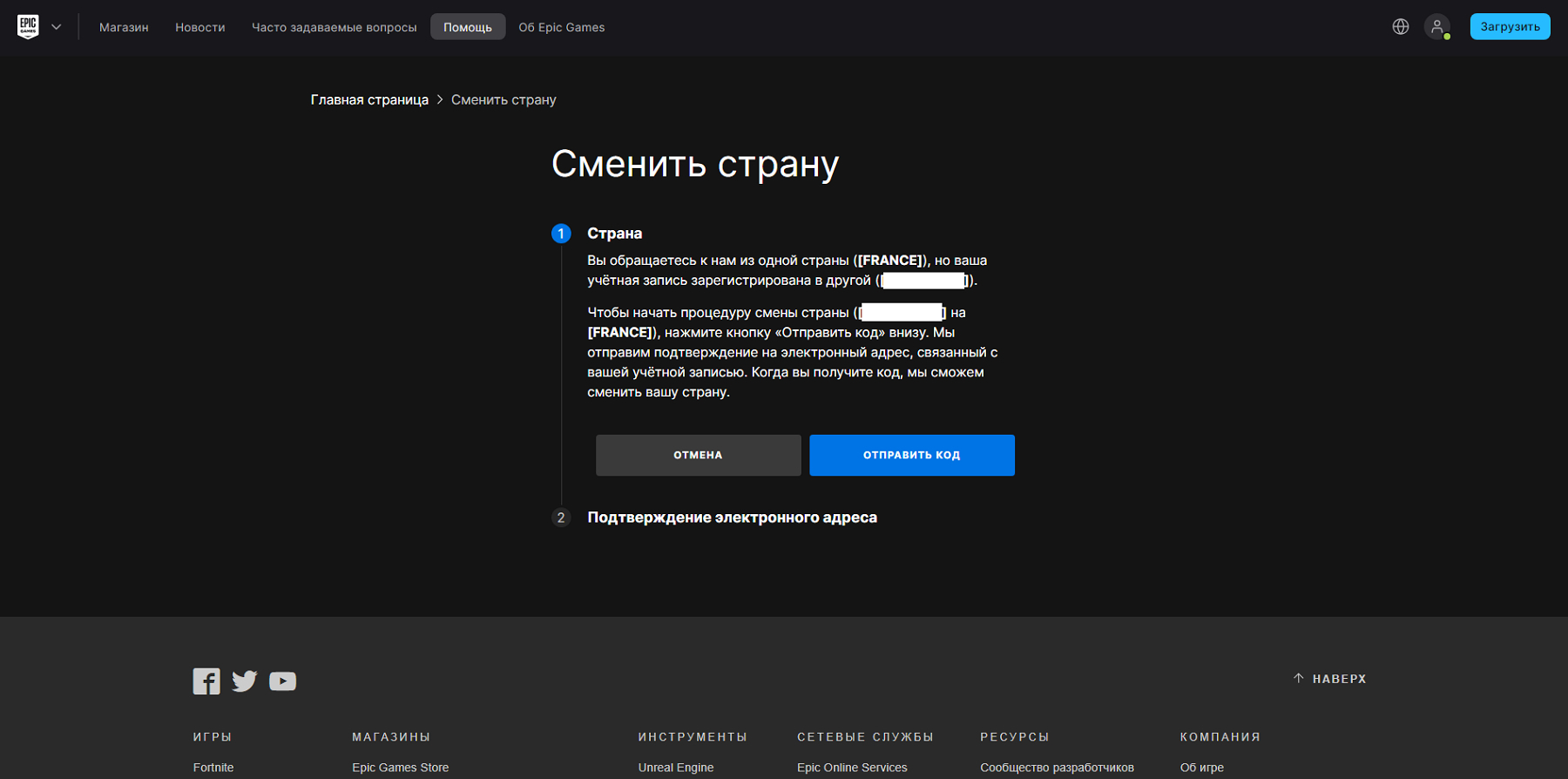
Task: Click the ИГРЫ footer heading
Action: [213, 737]
